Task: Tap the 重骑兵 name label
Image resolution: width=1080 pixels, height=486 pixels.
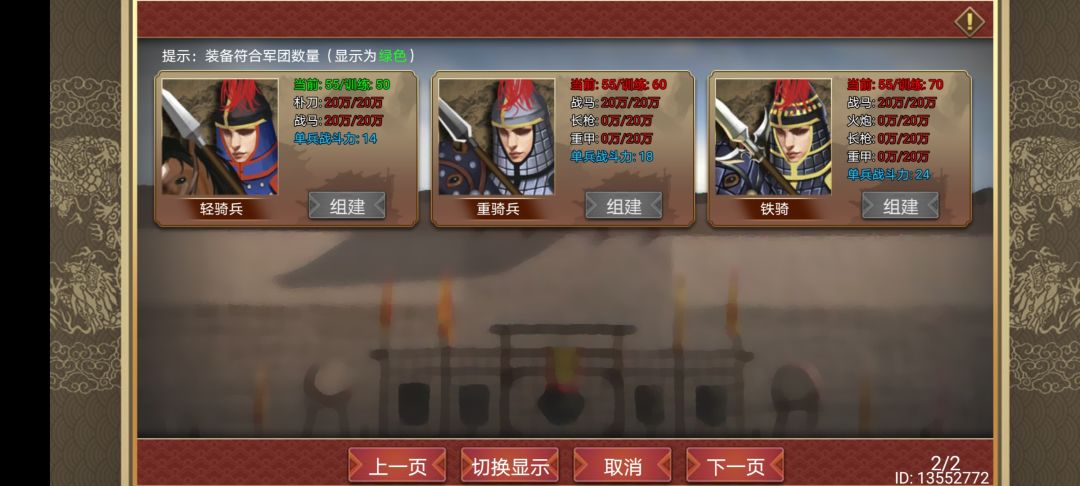Action: [x=498, y=209]
